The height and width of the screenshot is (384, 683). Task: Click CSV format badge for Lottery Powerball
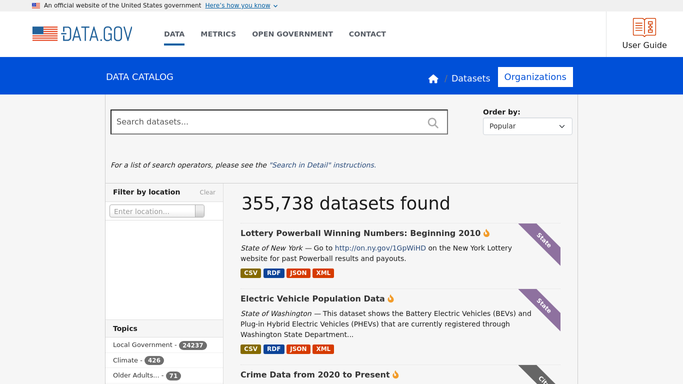[250, 273]
